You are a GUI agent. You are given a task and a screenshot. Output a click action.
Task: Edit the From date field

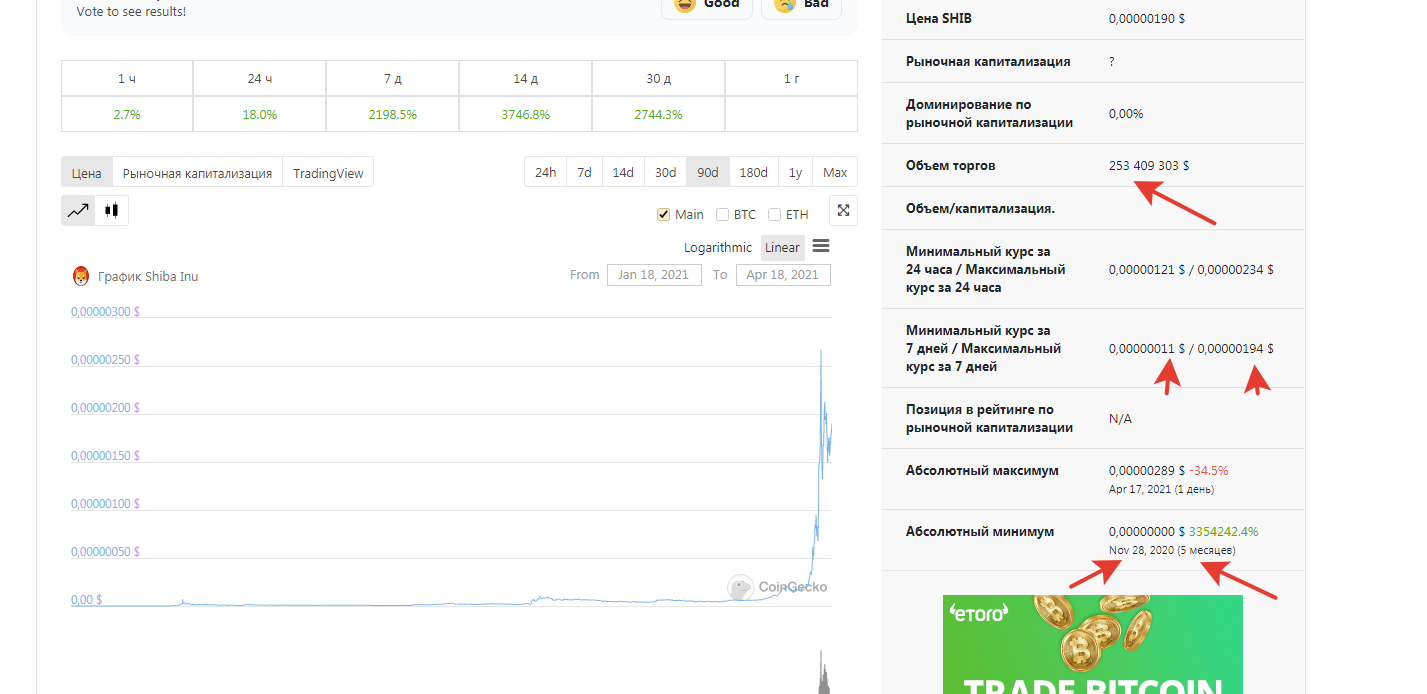[653, 274]
